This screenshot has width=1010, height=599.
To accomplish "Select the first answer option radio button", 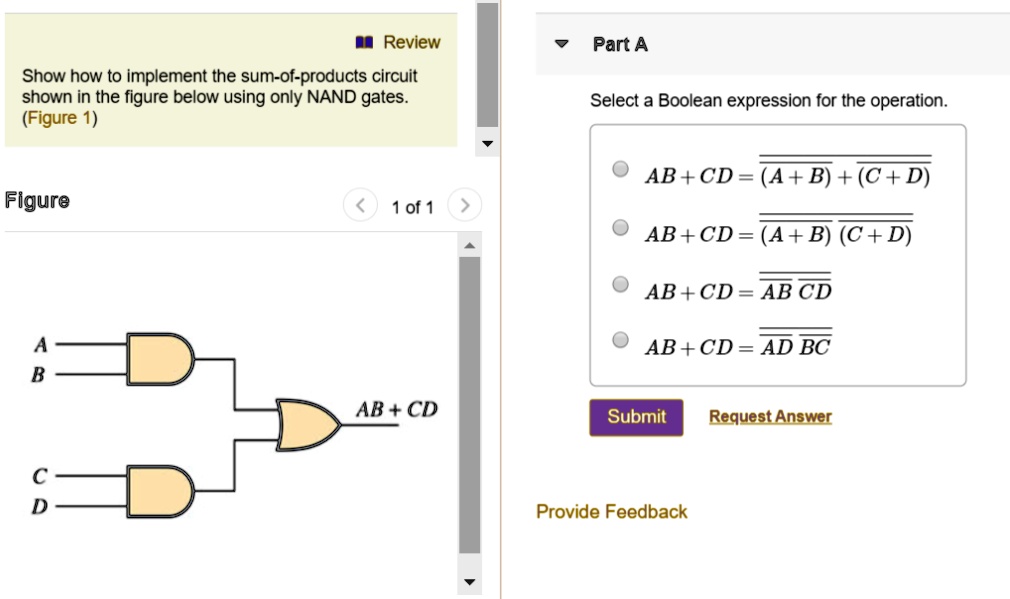I will click(x=620, y=169).
